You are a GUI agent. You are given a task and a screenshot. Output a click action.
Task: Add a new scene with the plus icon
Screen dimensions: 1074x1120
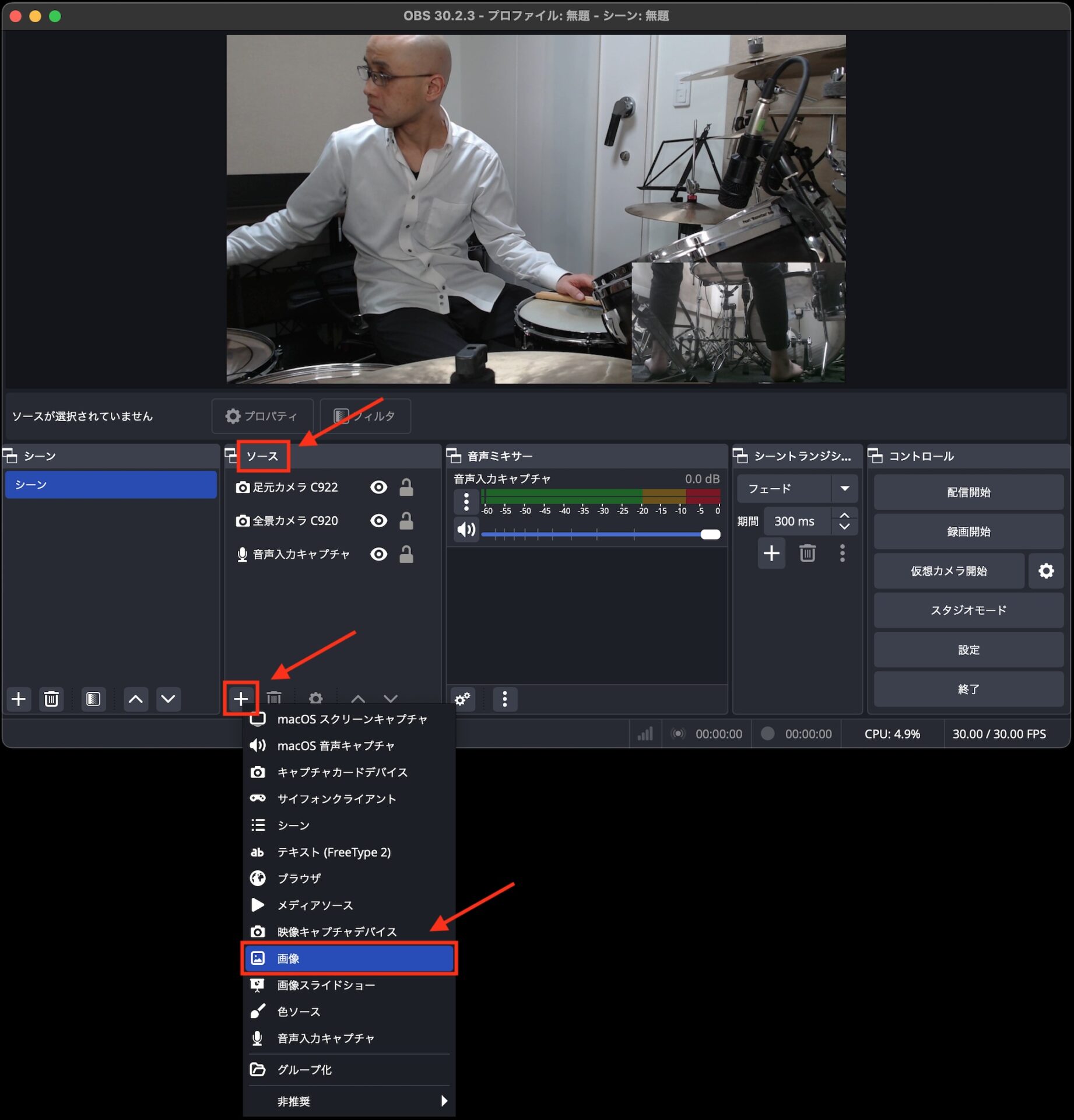[19, 699]
